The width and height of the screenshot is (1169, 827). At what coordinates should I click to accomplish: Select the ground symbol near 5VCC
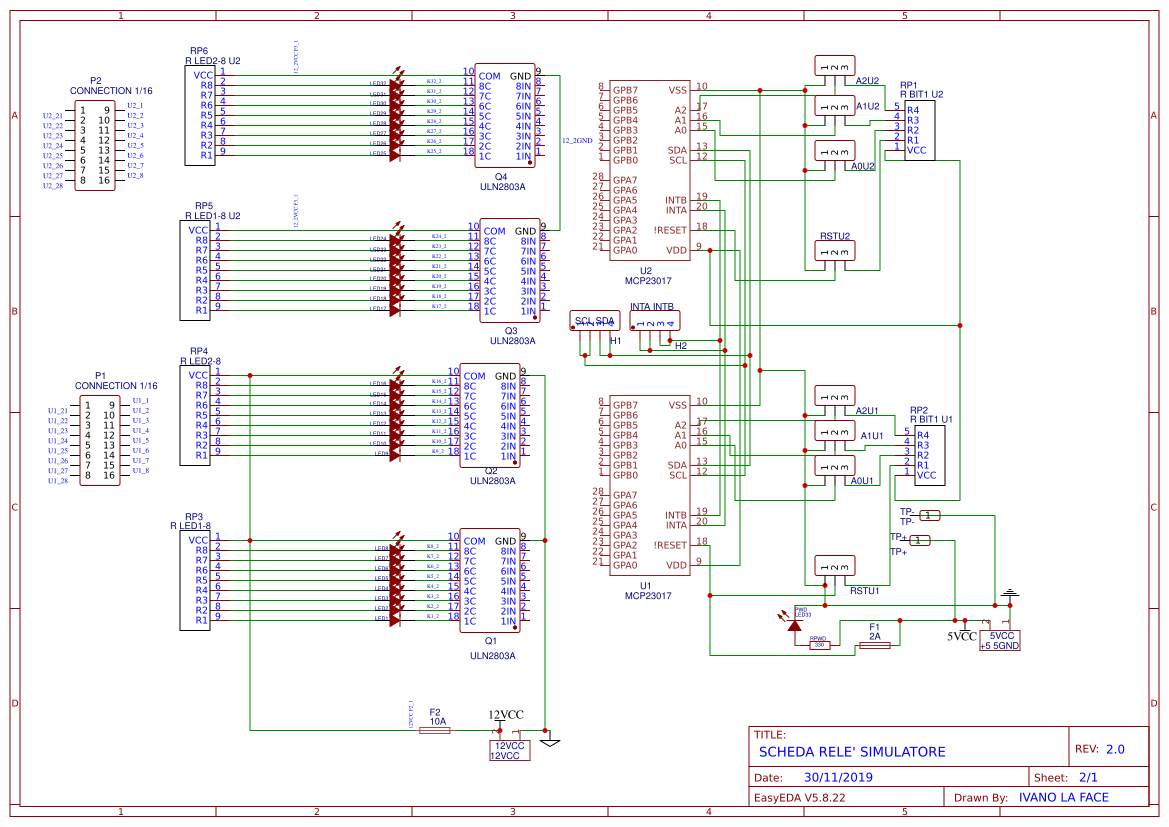click(x=1009, y=592)
